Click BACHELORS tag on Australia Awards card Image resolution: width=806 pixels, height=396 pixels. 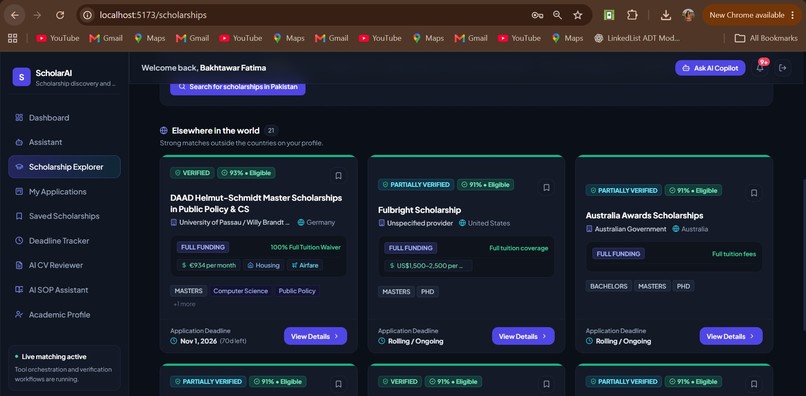[x=608, y=286]
